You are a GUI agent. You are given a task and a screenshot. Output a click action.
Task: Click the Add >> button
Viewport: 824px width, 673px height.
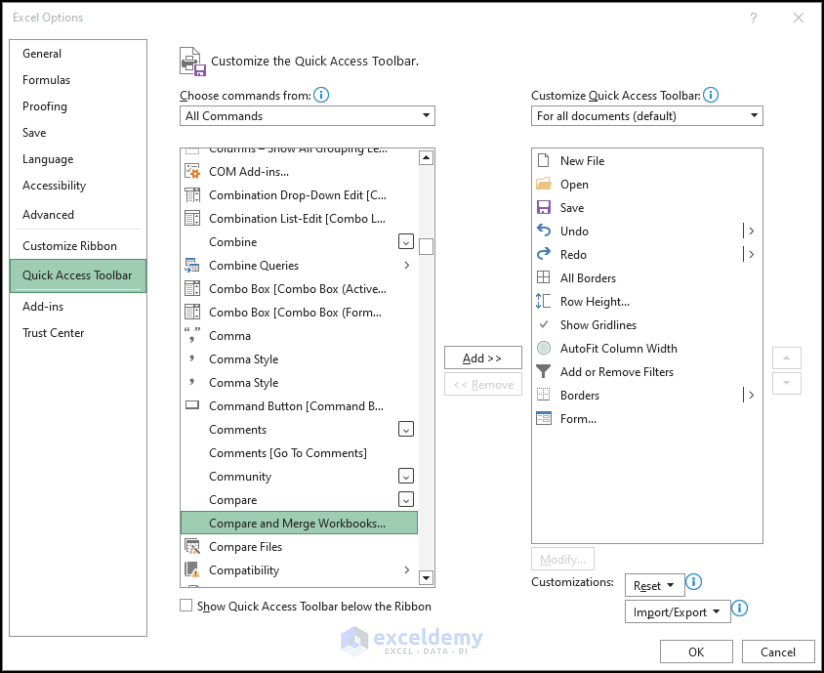pyautogui.click(x=482, y=358)
